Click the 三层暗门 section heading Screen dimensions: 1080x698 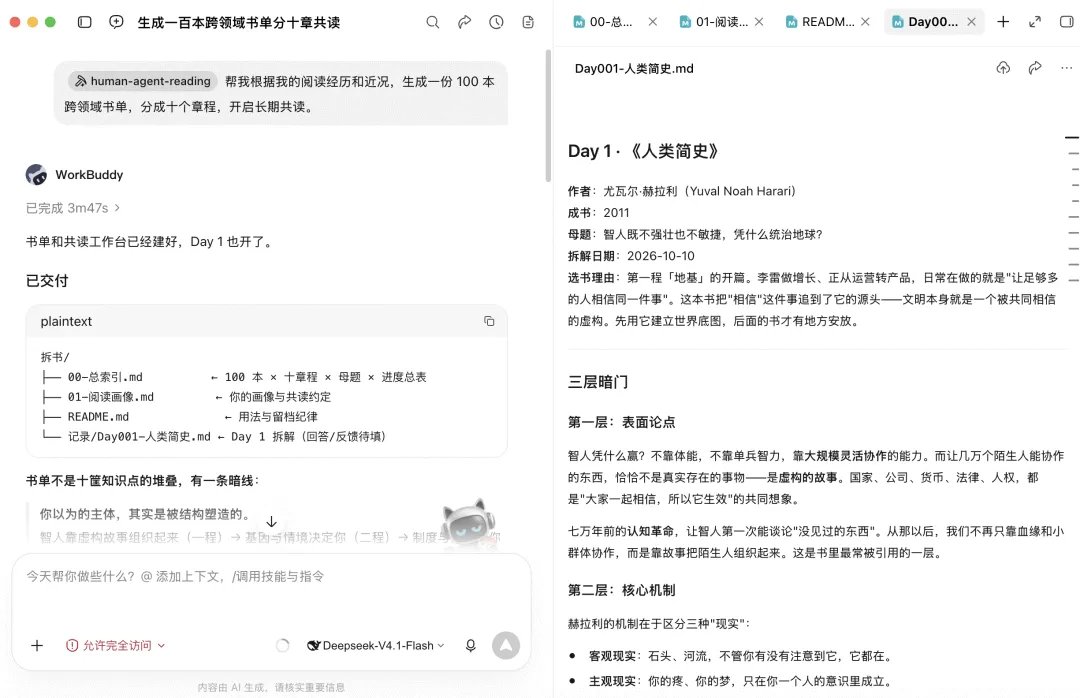pyautogui.click(x=598, y=382)
